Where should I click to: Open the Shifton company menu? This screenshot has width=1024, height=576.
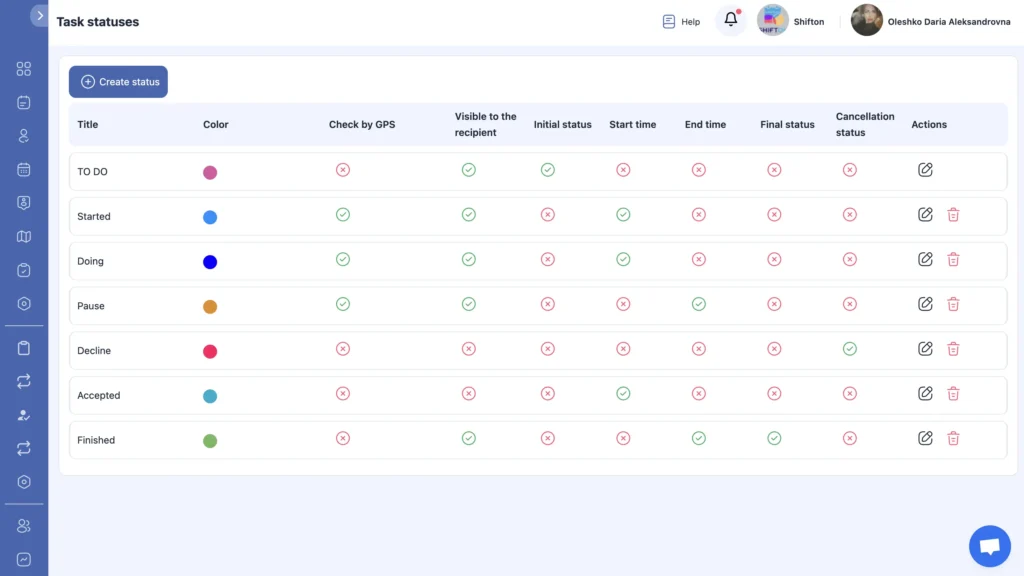click(793, 20)
